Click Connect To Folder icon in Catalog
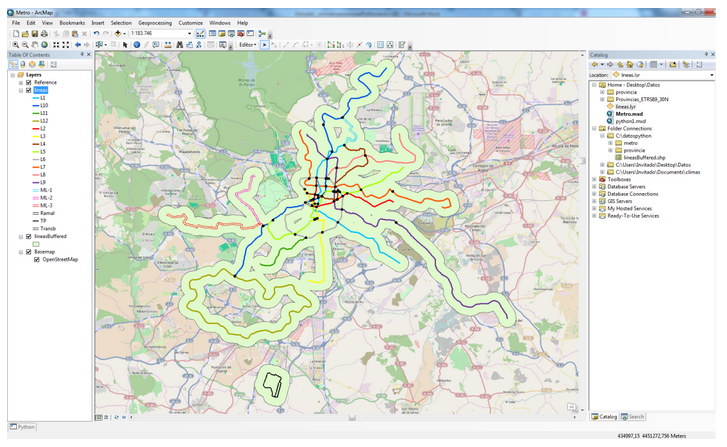The width and height of the screenshot is (727, 447). pos(673,64)
